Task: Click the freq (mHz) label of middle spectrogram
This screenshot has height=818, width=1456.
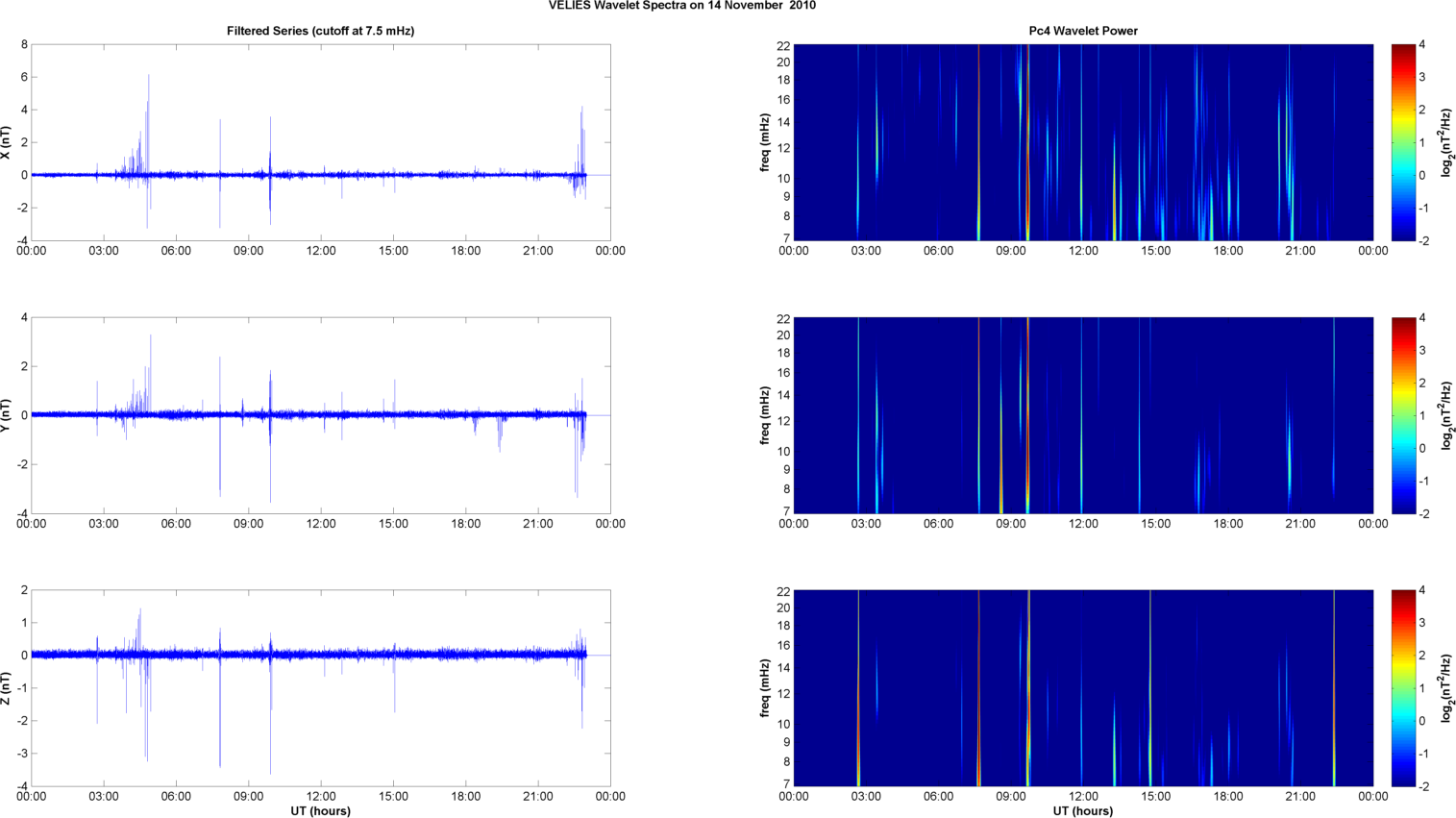Action: (765, 415)
